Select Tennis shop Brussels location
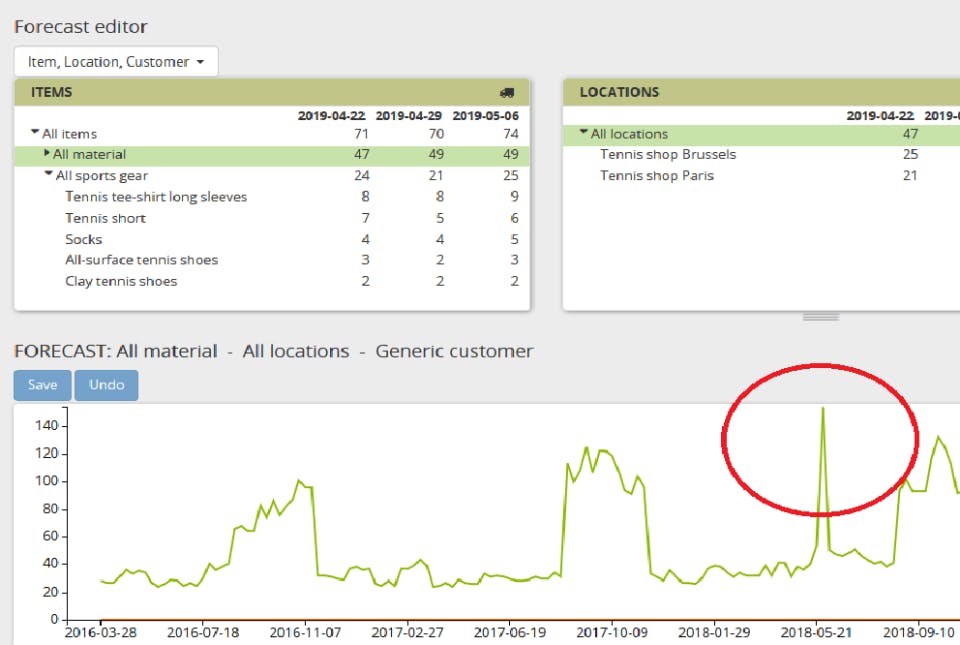The height and width of the screenshot is (645, 960). click(668, 154)
